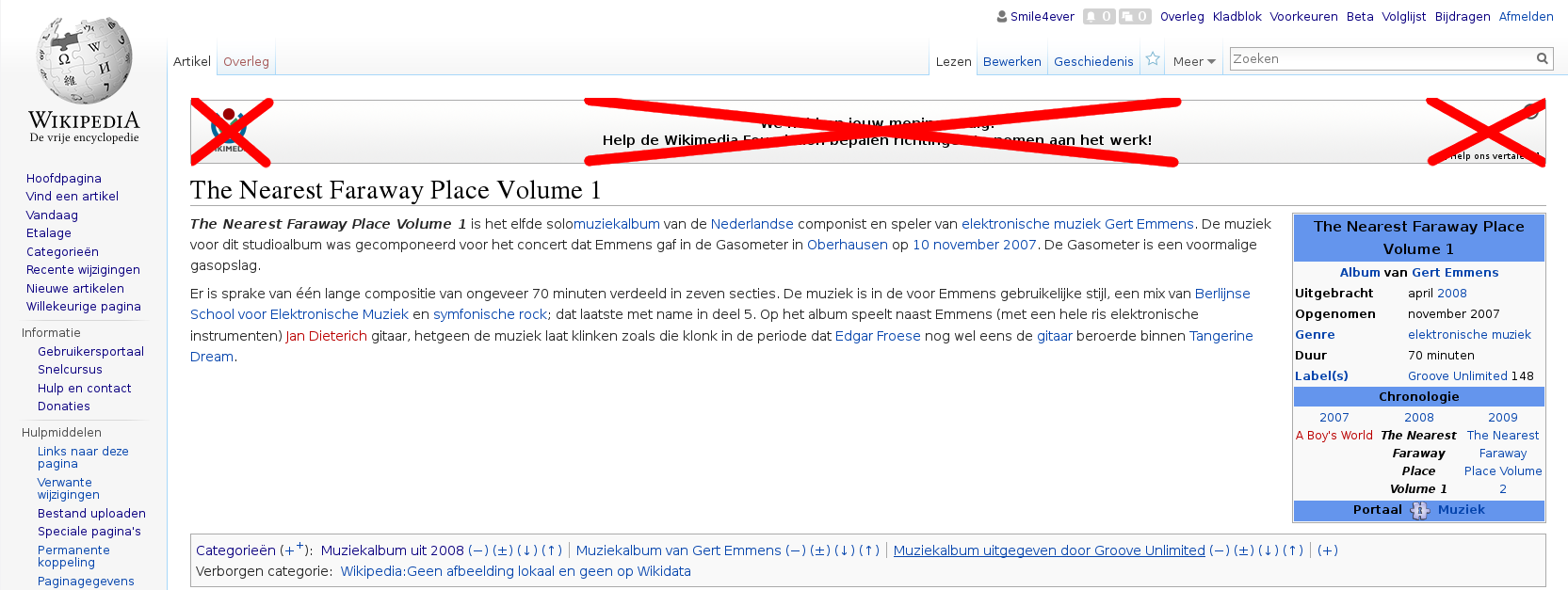Screen dimensions: 1568x590
Task: Open the alerts bell notification badge
Action: pos(1099,16)
